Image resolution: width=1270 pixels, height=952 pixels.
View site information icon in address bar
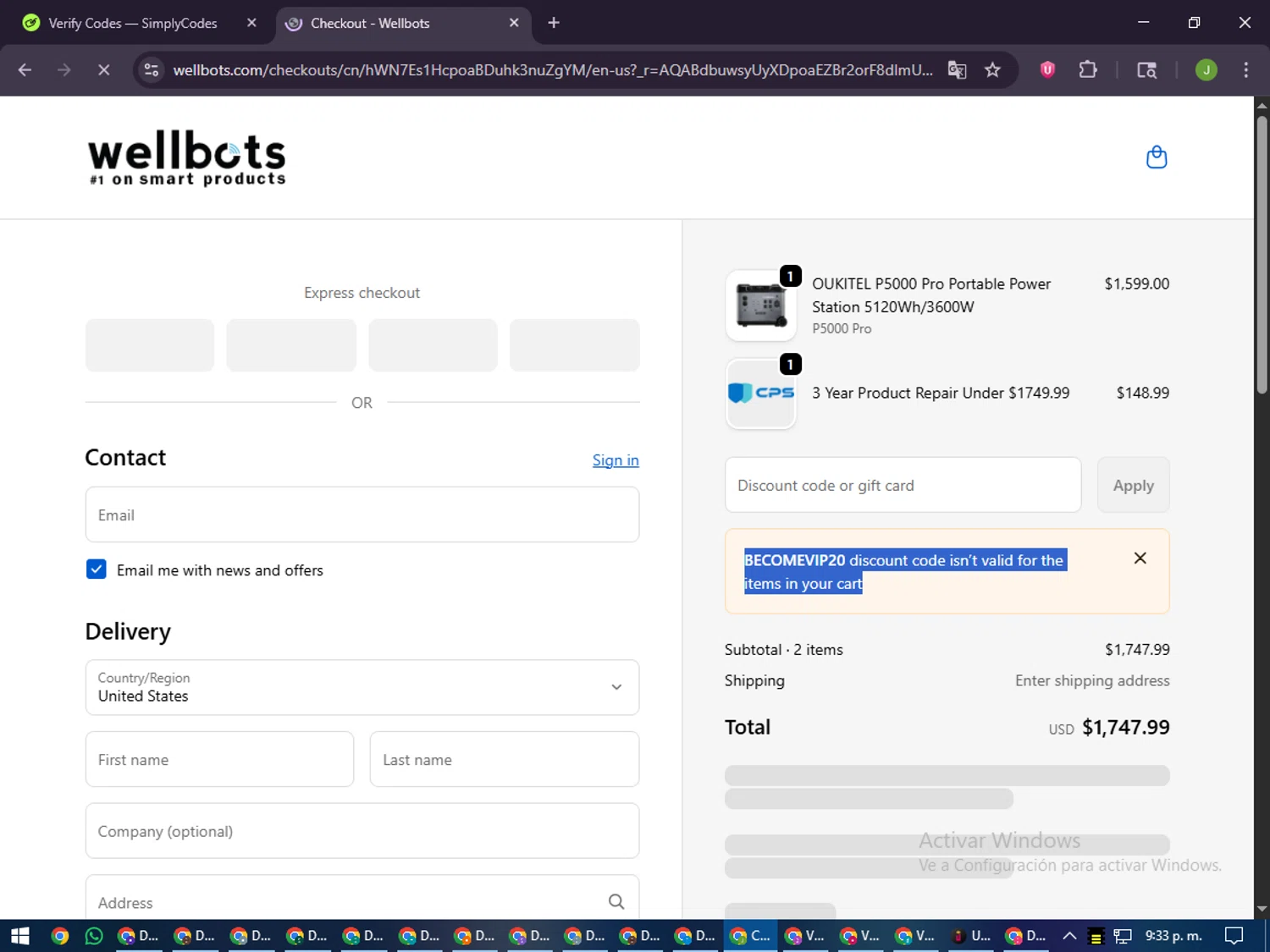pyautogui.click(x=152, y=70)
